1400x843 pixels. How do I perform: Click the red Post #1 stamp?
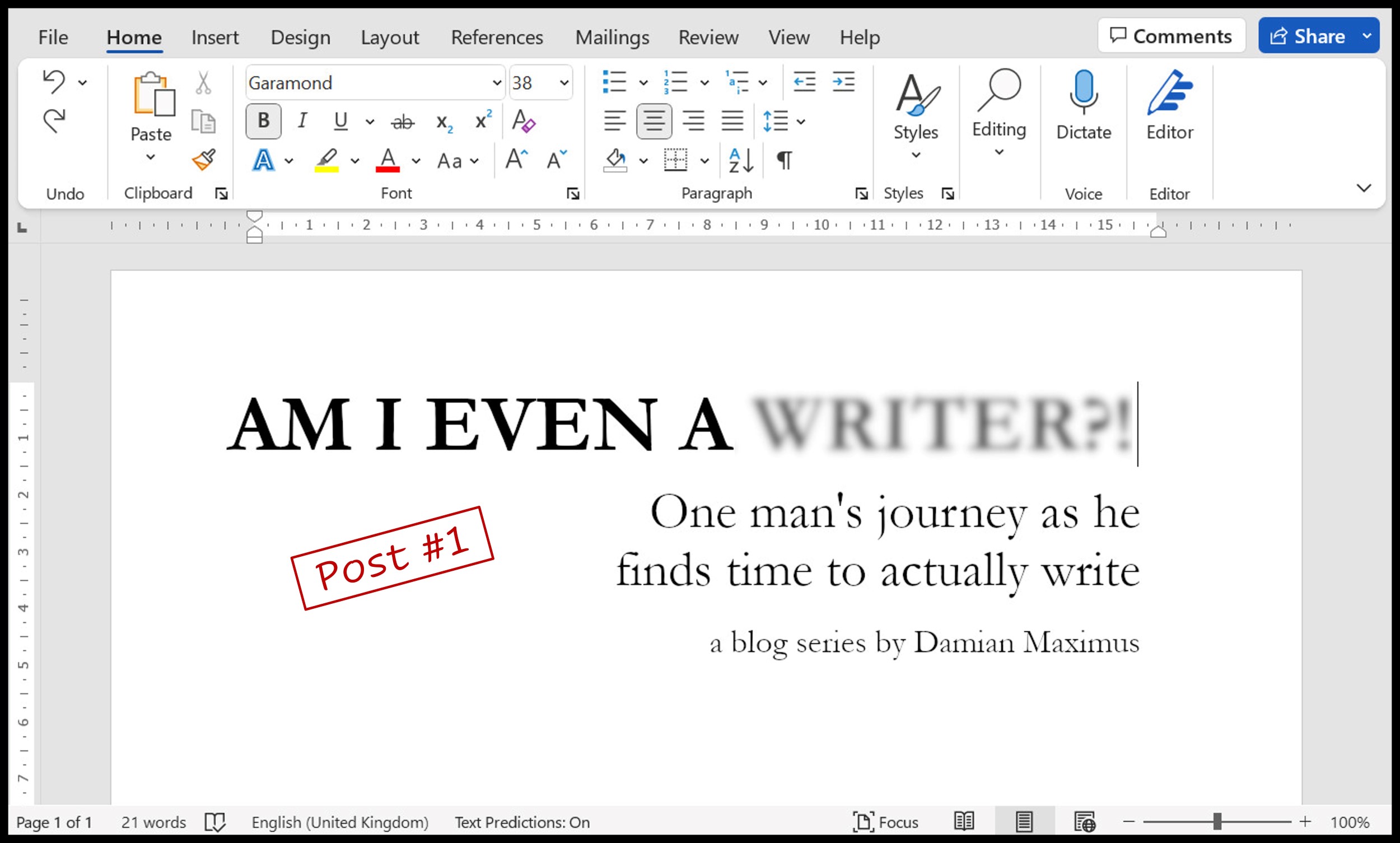(x=392, y=558)
